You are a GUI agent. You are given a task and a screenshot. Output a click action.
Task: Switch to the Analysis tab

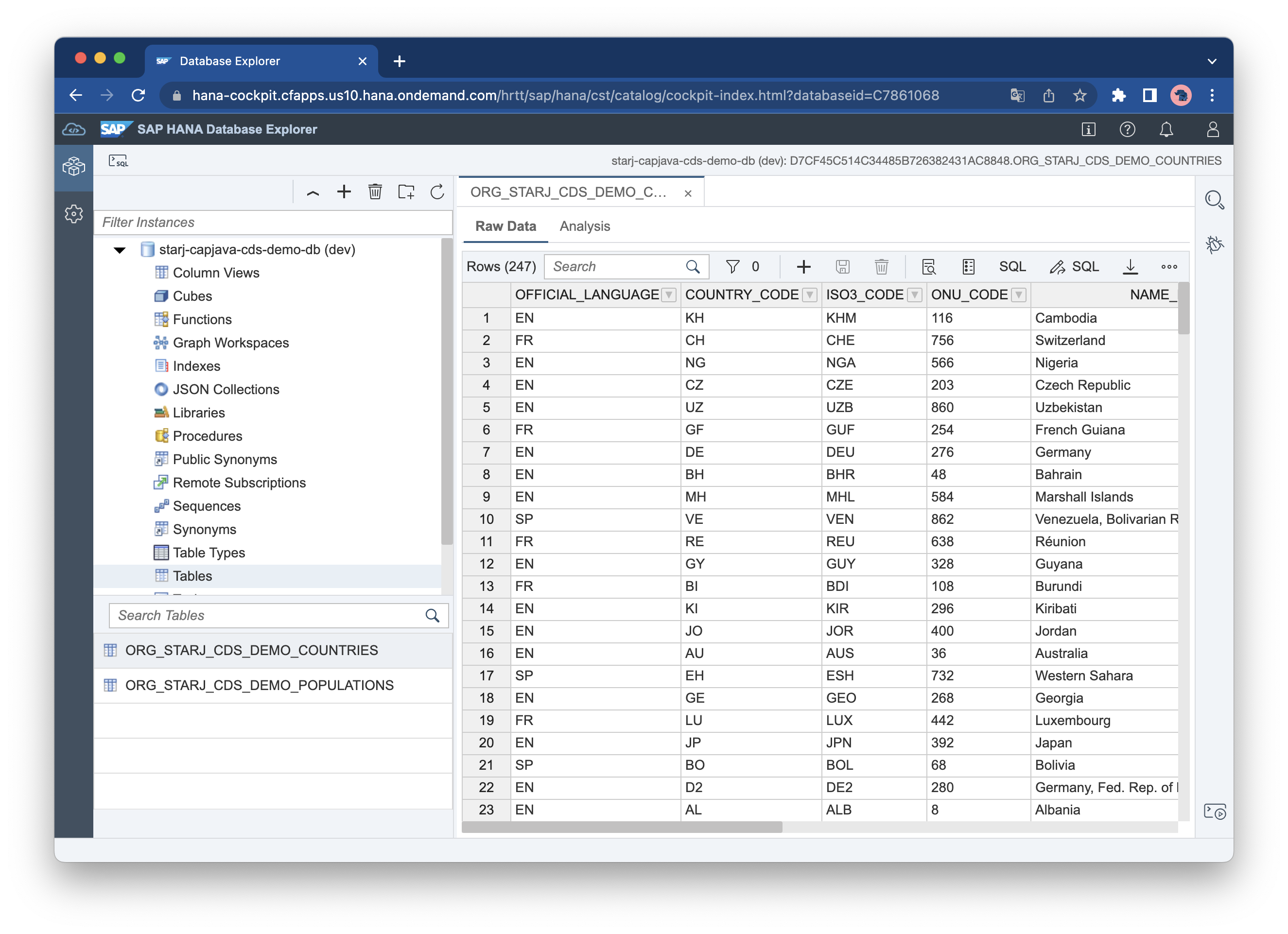click(584, 226)
